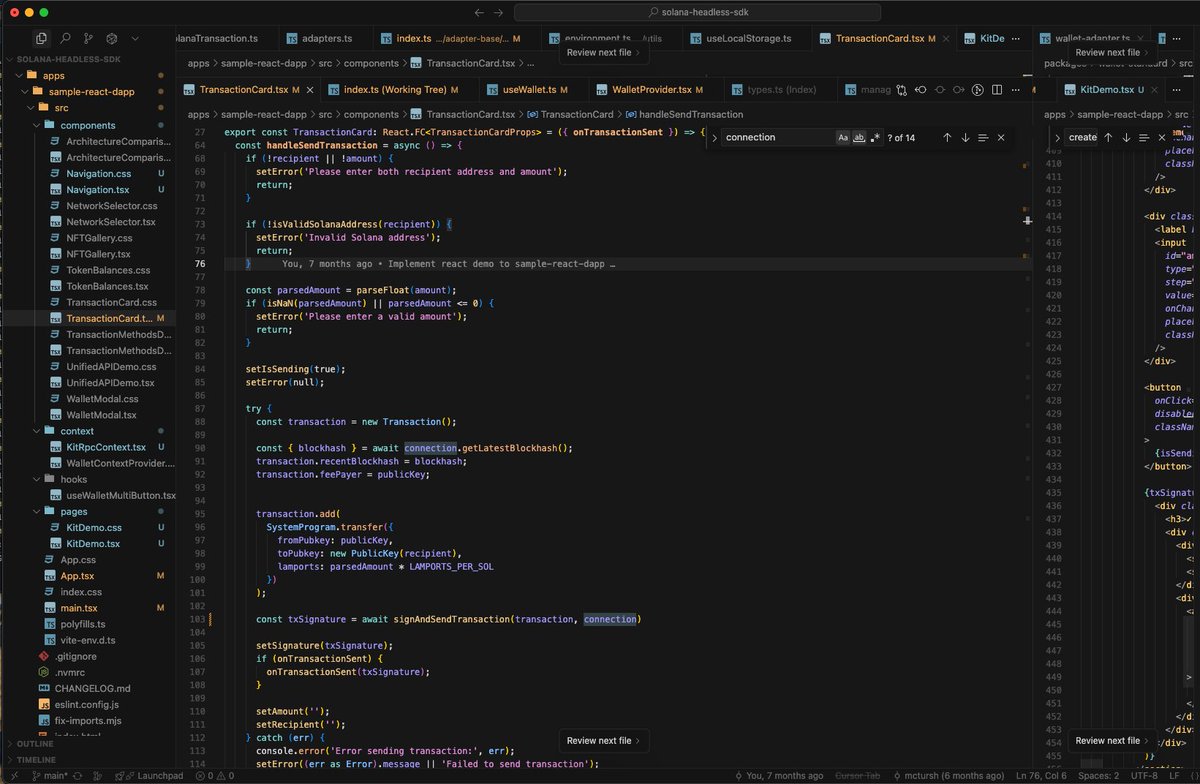Screen dimensions: 1200x784
Task: Open CHANGELOG.md in explorer
Action: (92, 688)
